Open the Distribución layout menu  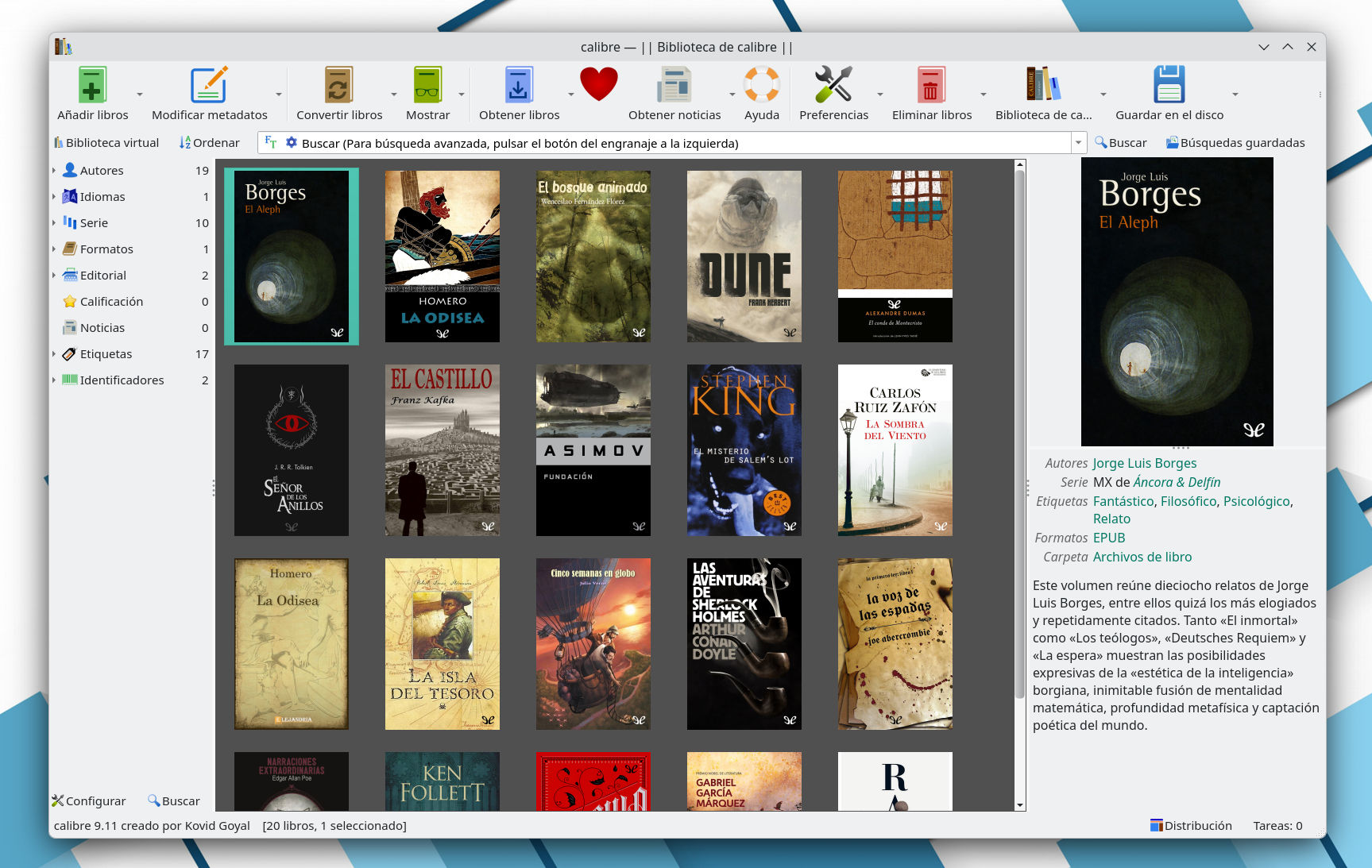1191,825
